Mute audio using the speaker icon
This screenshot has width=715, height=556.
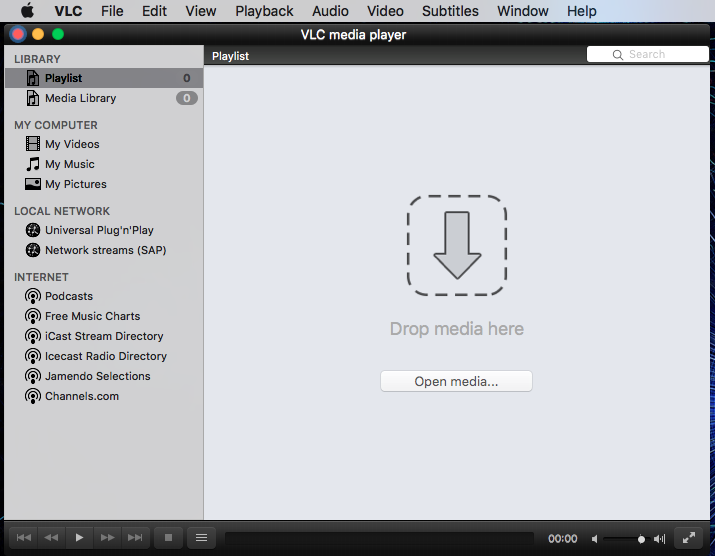click(595, 539)
